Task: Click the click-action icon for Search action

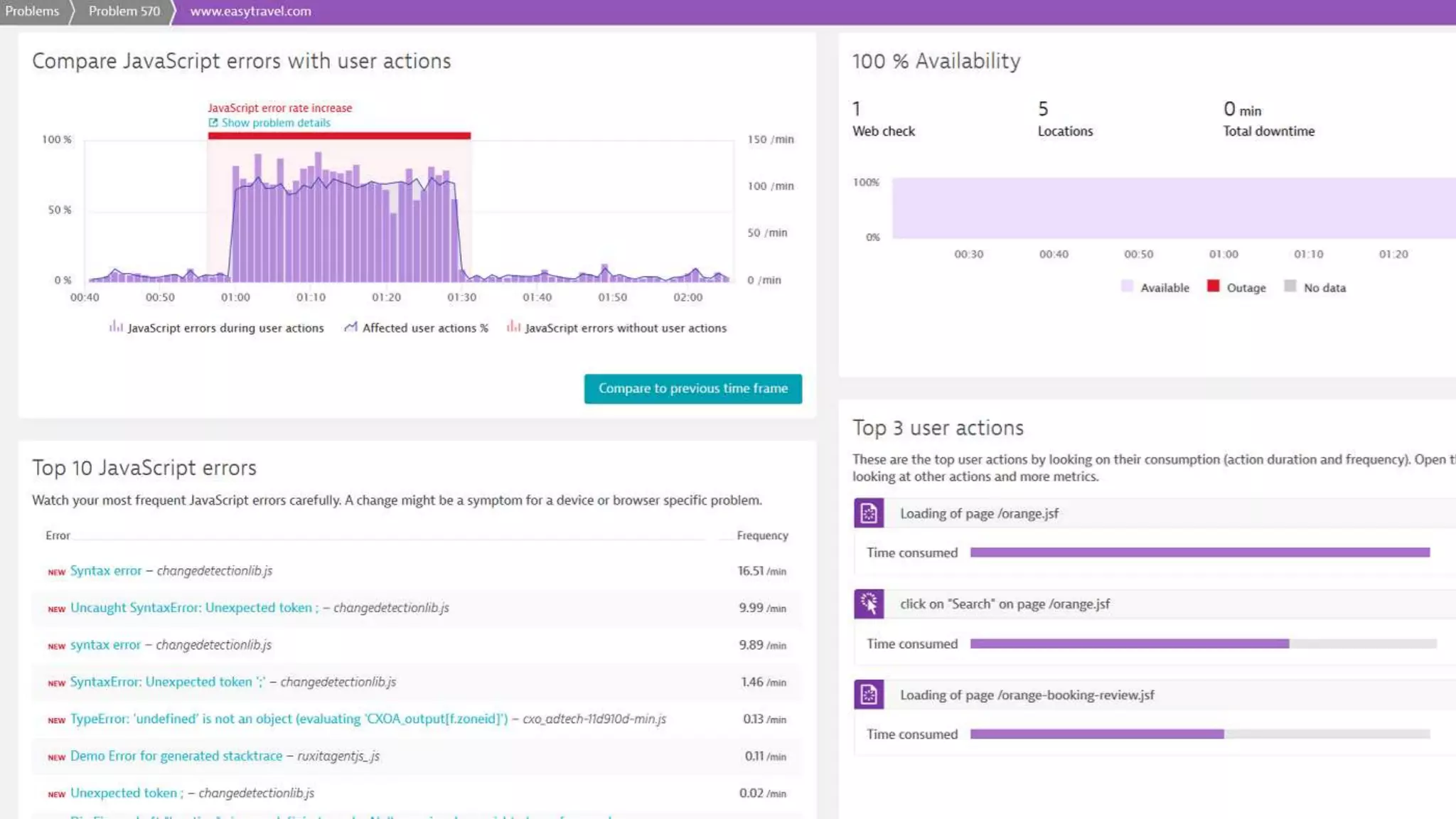Action: [868, 604]
